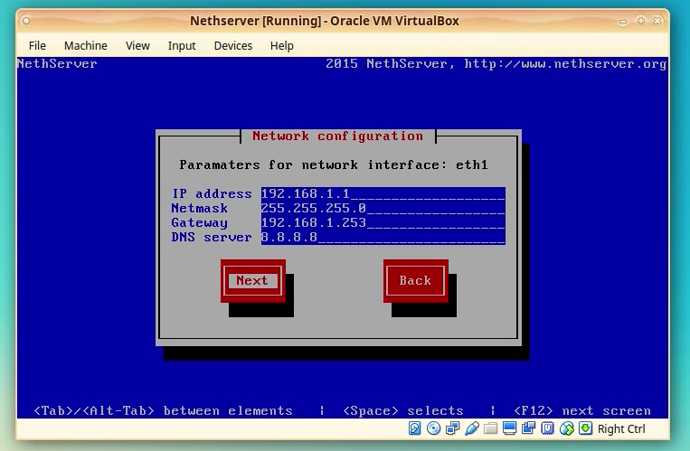The image size is (690, 451).
Task: Open the Input menu
Action: tap(182, 46)
